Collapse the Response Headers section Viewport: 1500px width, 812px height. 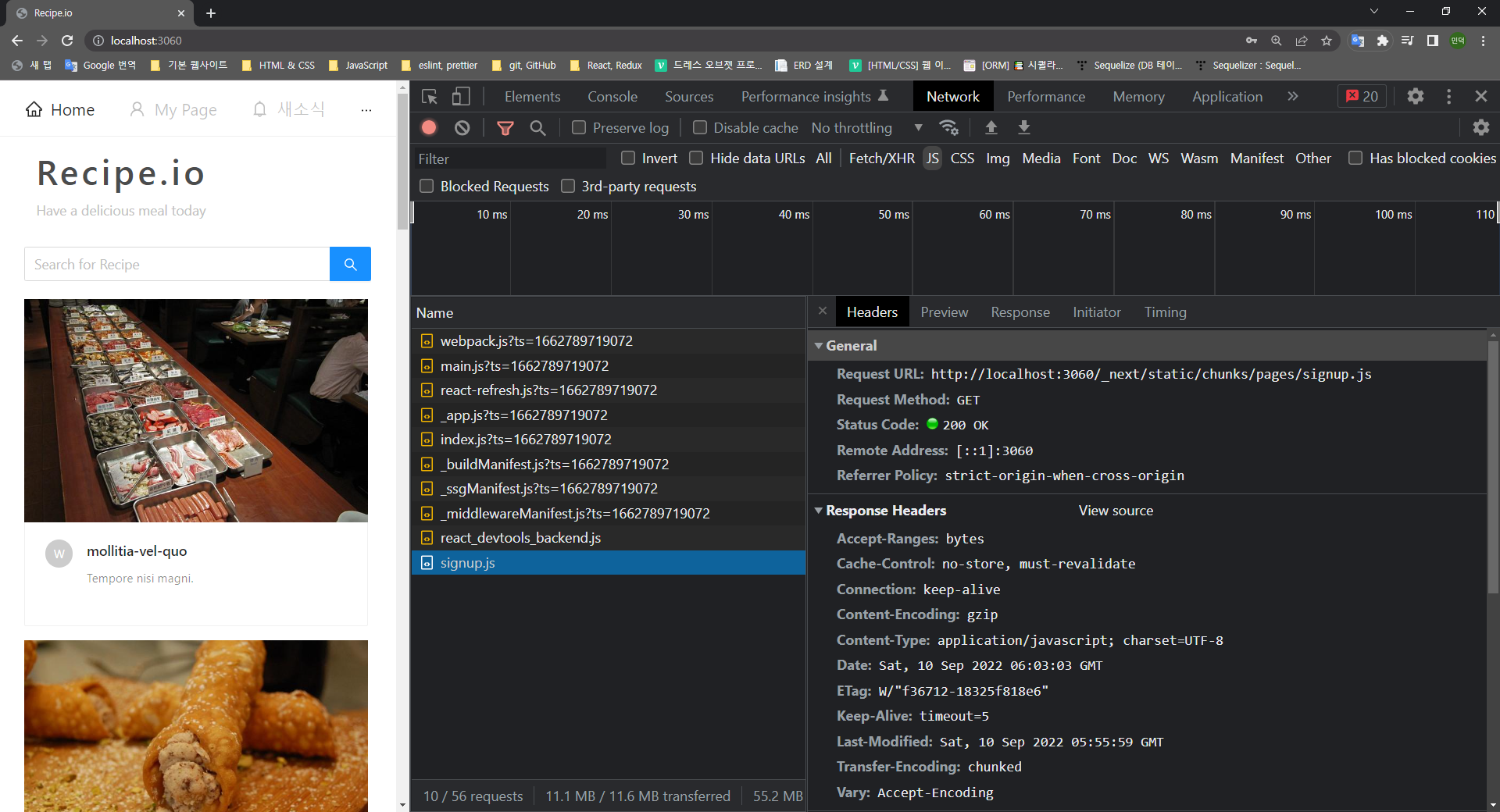click(819, 511)
